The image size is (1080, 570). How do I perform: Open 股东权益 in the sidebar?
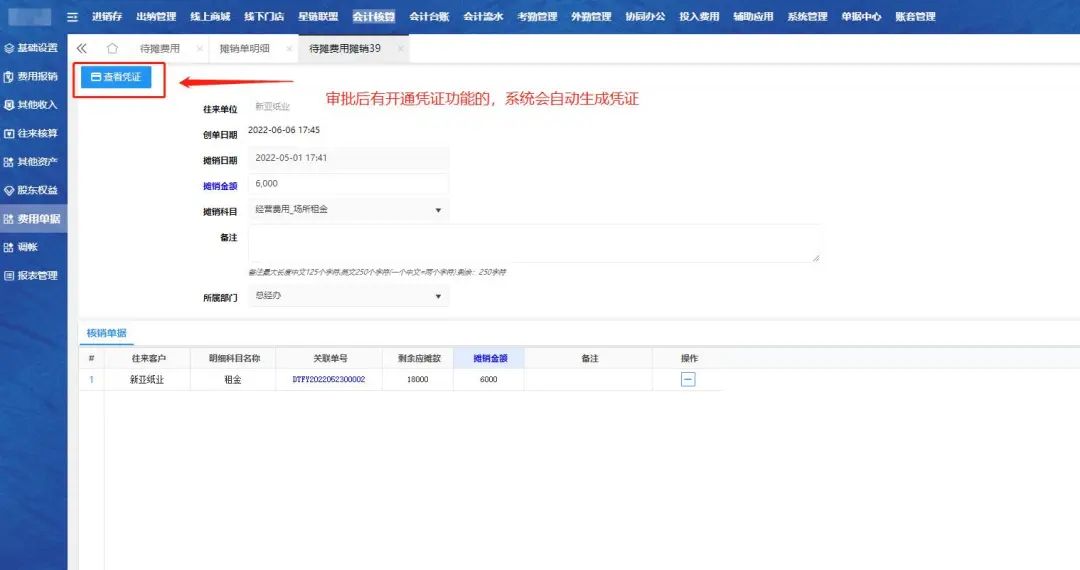32,190
